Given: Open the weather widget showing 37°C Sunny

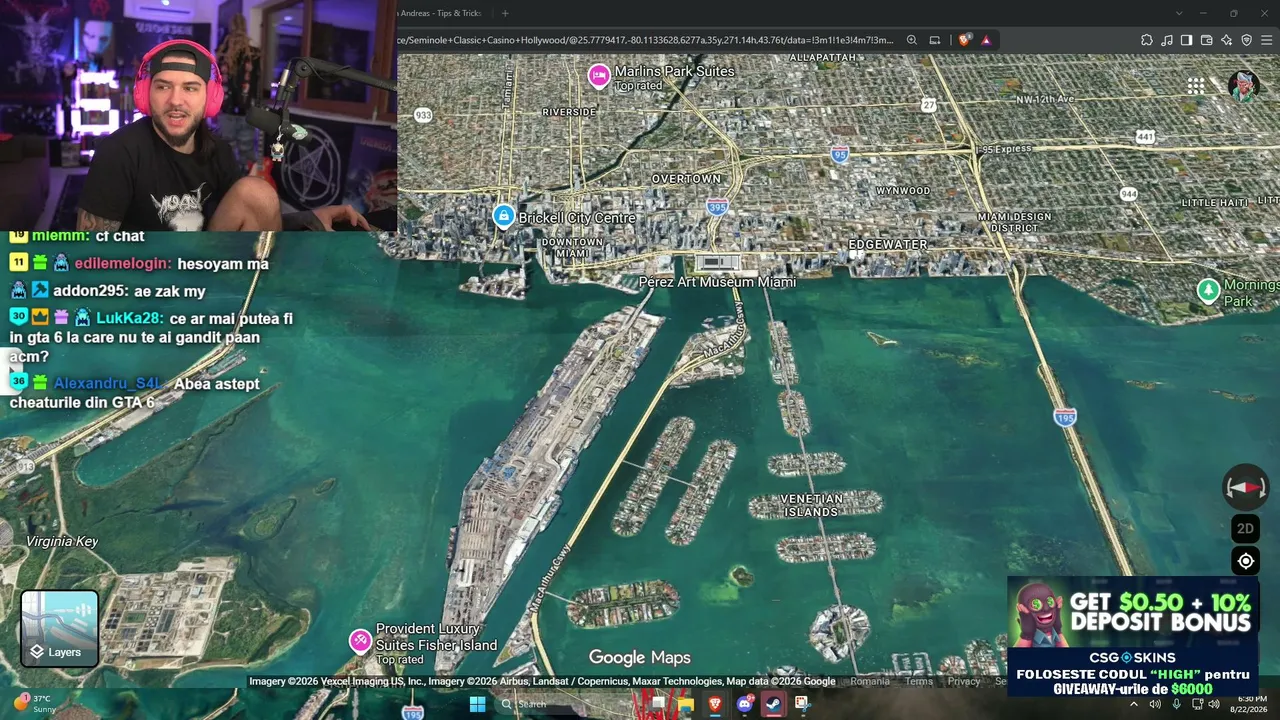Looking at the screenshot, I should coord(35,704).
